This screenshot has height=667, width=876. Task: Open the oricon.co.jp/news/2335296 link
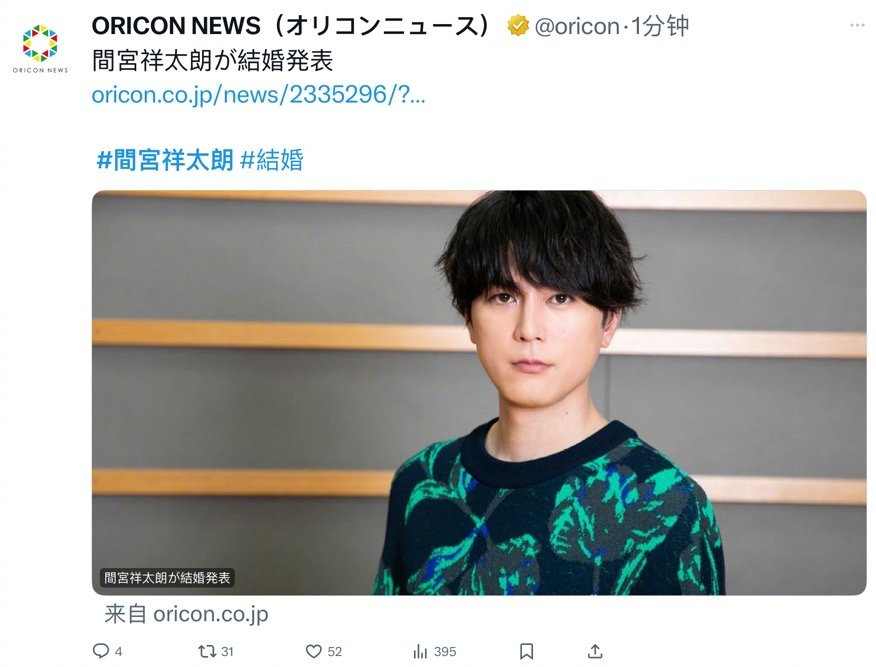(258, 94)
